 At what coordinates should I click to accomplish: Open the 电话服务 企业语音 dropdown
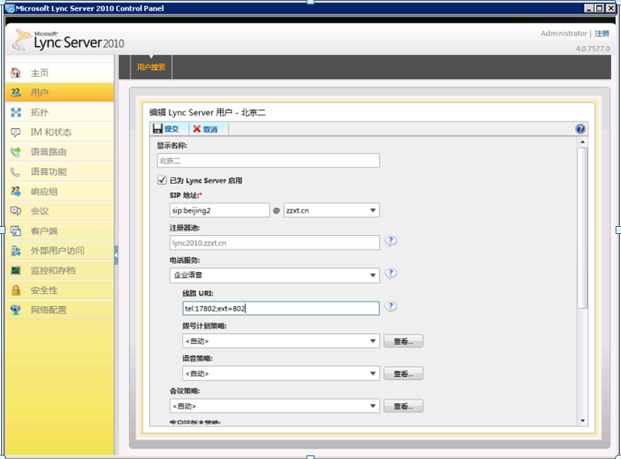(274, 275)
